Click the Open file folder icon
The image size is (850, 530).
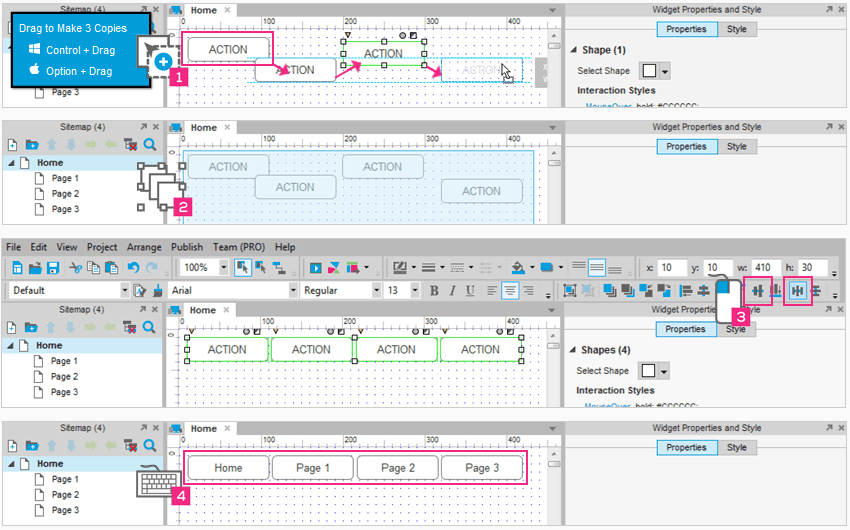33,268
